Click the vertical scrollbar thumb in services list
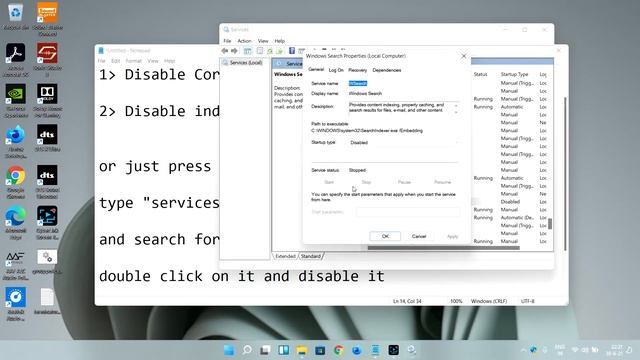The height and width of the screenshot is (360, 640). (550, 224)
